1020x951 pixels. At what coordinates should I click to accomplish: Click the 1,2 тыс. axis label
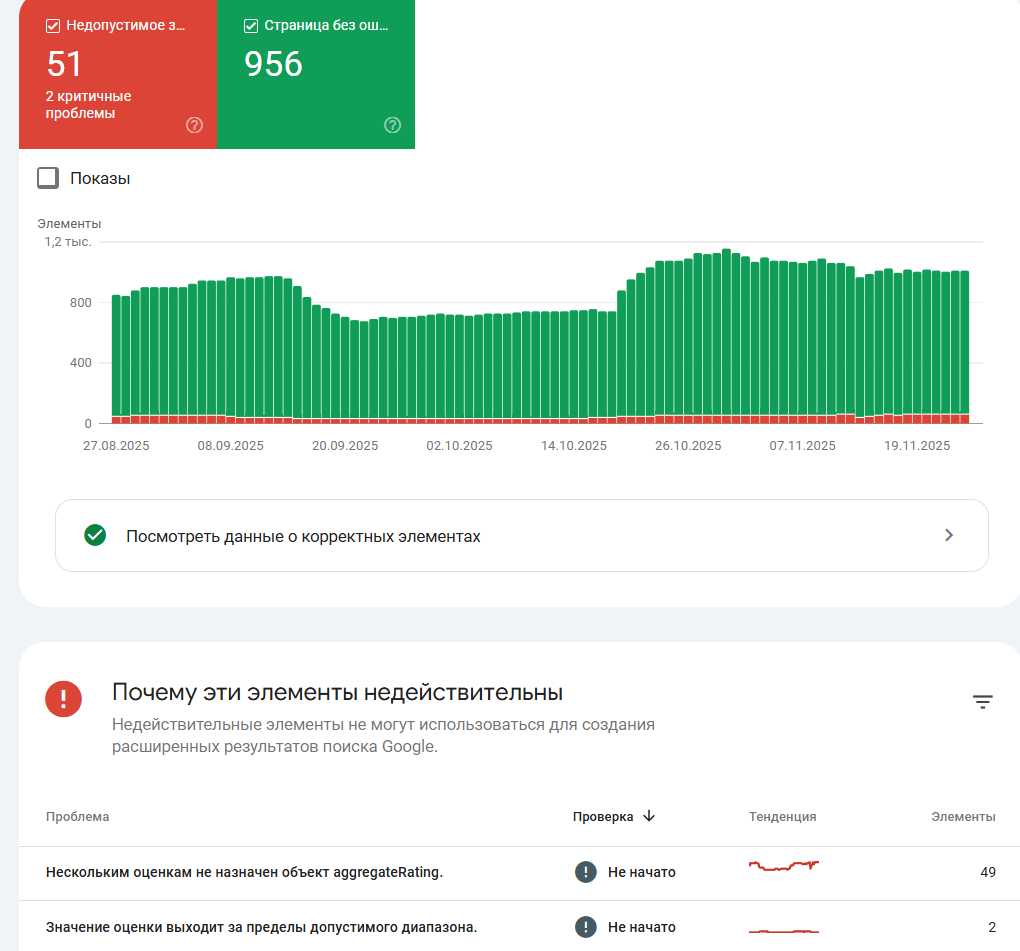(x=68, y=242)
